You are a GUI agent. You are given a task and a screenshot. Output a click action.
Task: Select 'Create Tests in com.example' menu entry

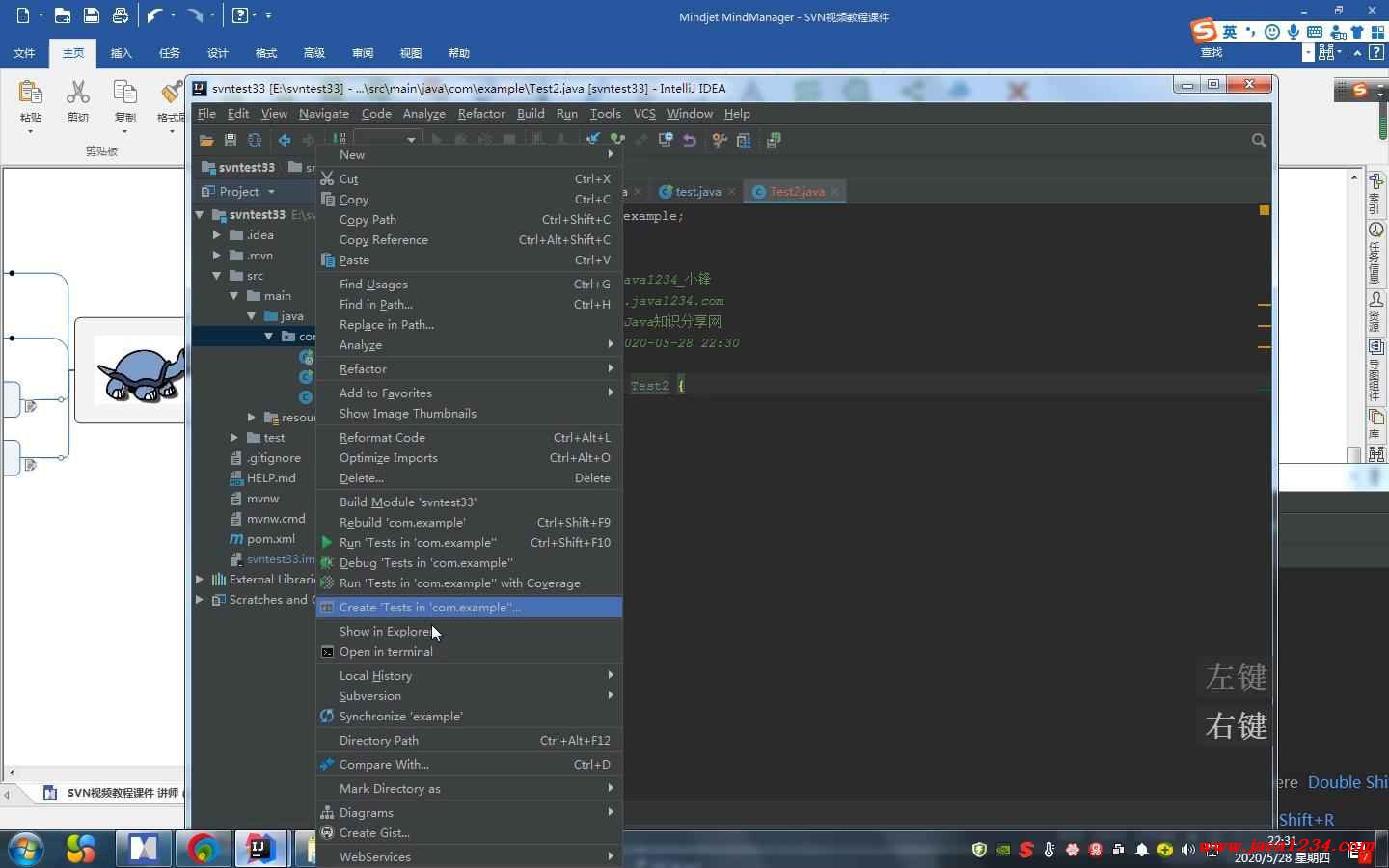click(469, 608)
